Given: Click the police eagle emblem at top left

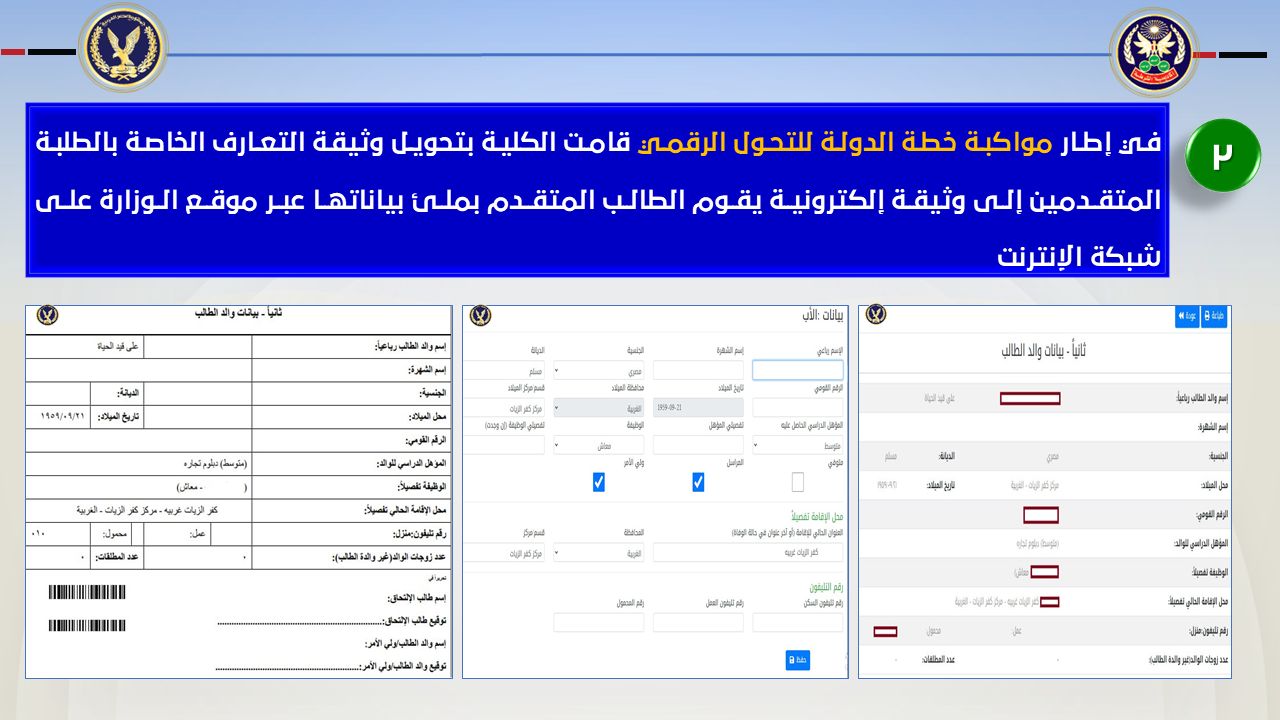Looking at the screenshot, I should [x=122, y=47].
